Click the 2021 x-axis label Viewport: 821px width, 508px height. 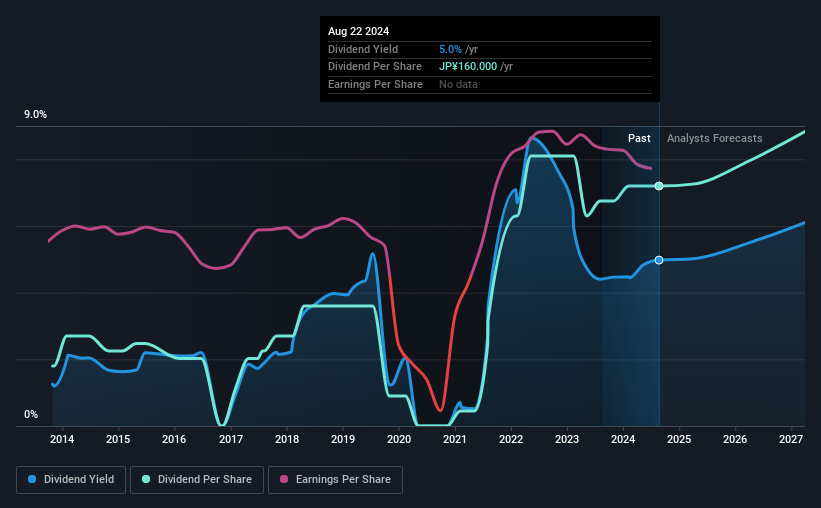point(454,439)
